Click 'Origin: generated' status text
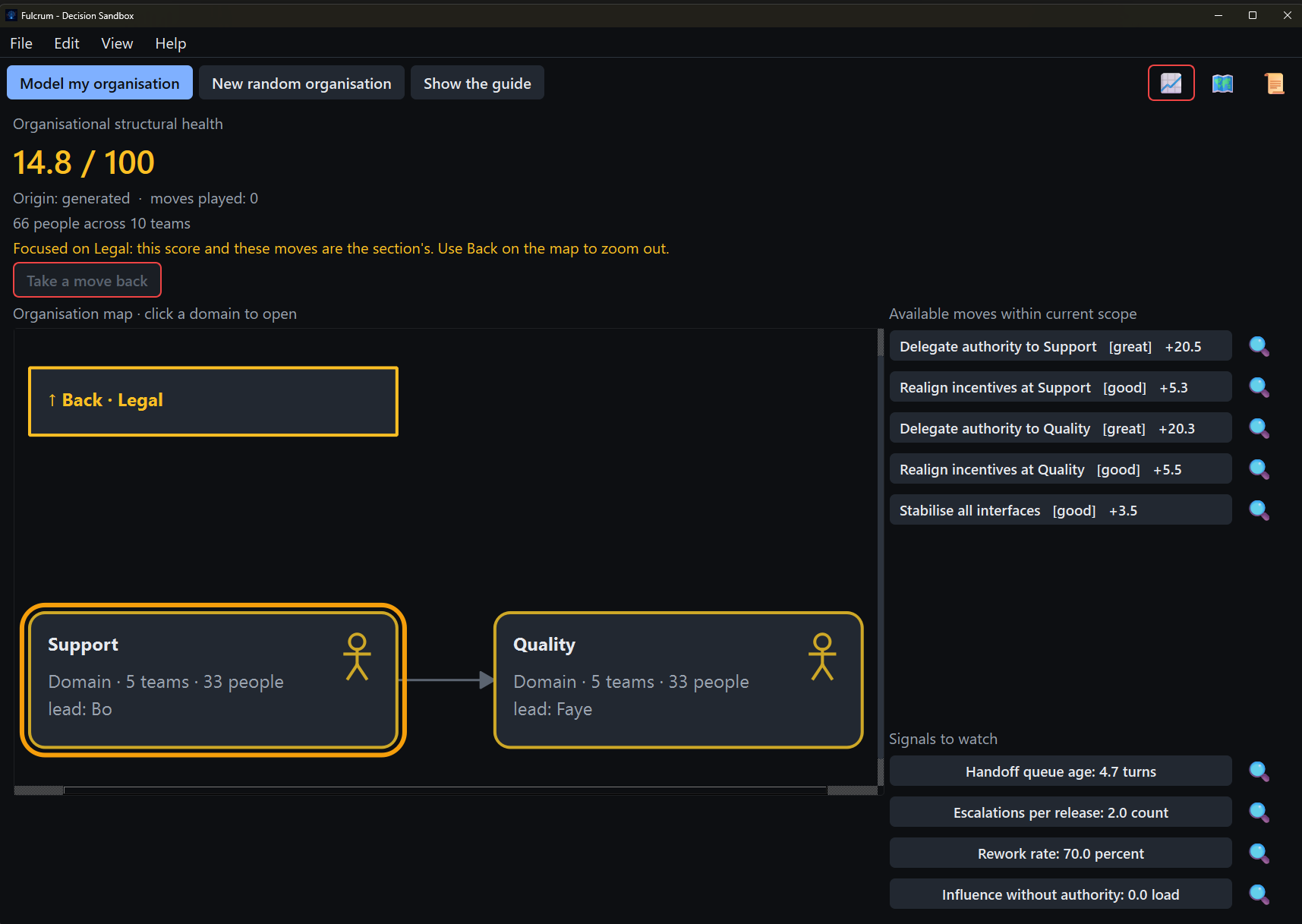This screenshot has height=924, width=1302. click(71, 198)
